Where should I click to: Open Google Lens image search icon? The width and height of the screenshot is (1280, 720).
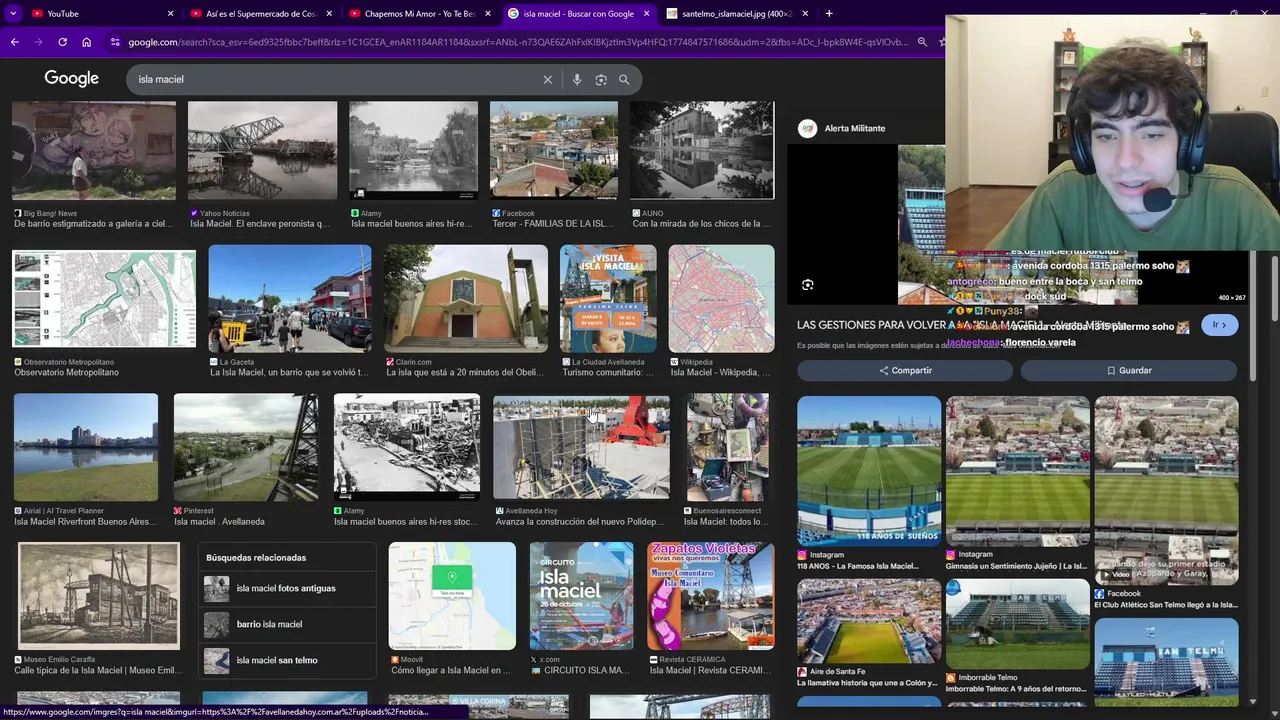(601, 79)
